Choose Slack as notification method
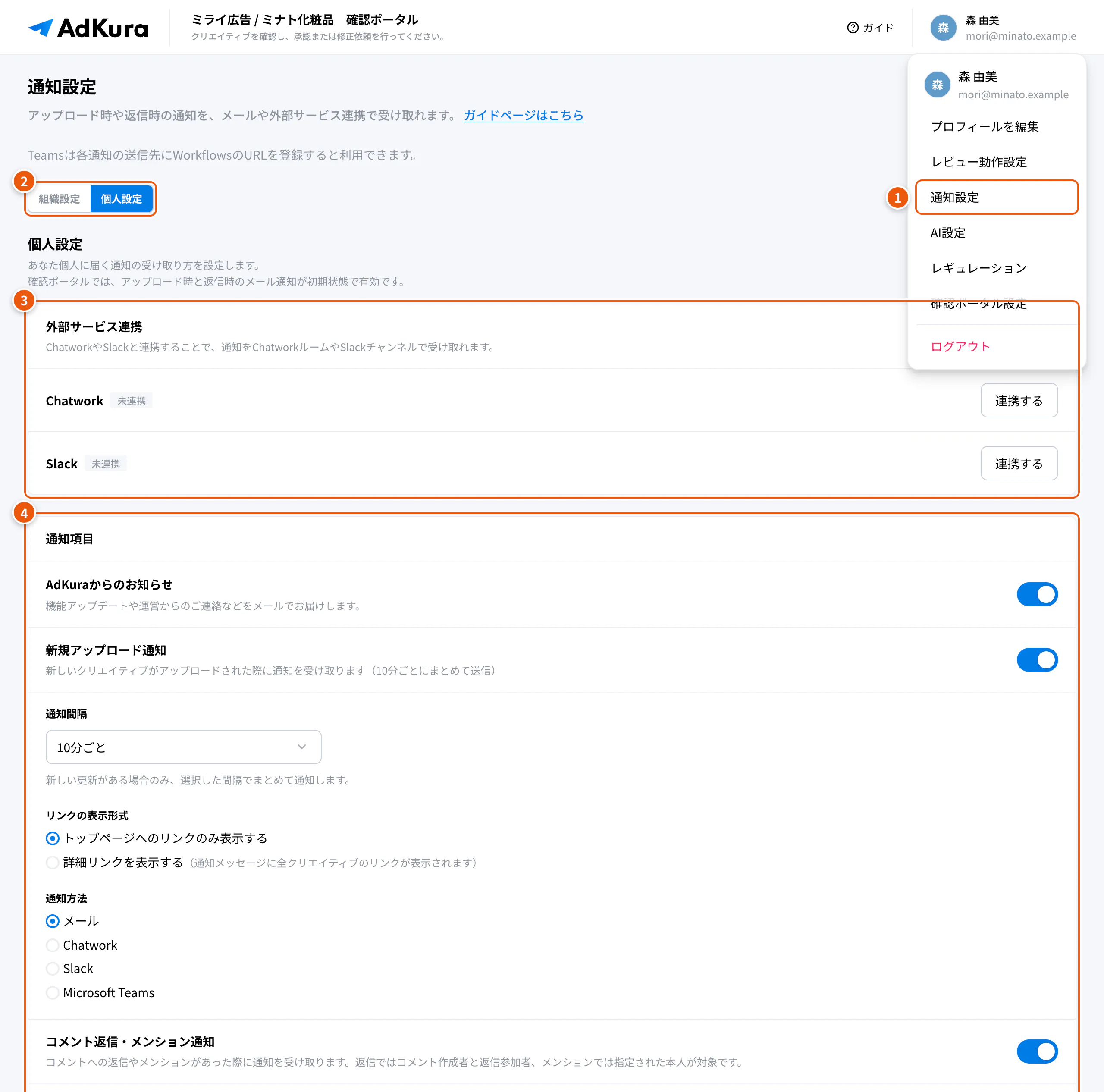 coord(53,969)
